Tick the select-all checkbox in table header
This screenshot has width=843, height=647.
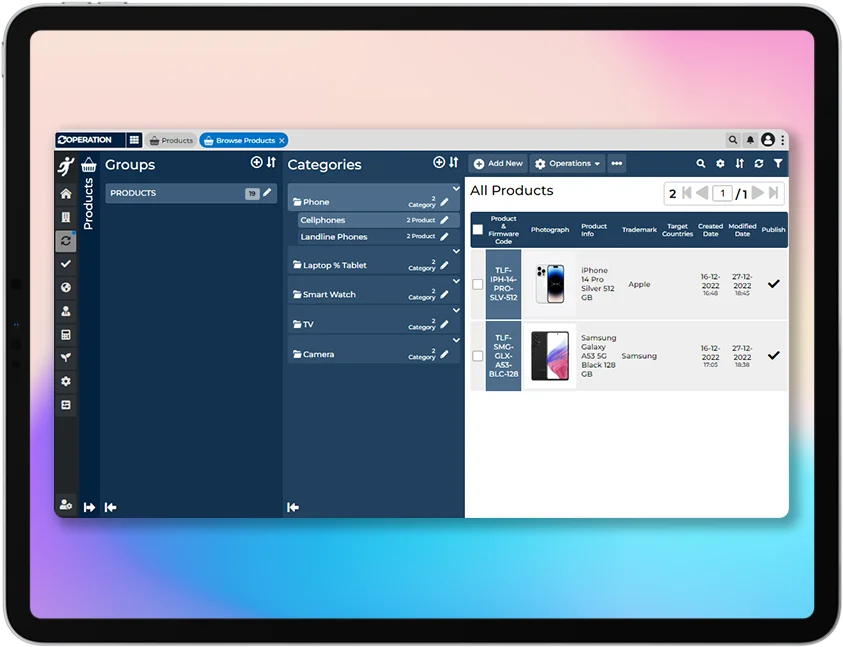(477, 230)
